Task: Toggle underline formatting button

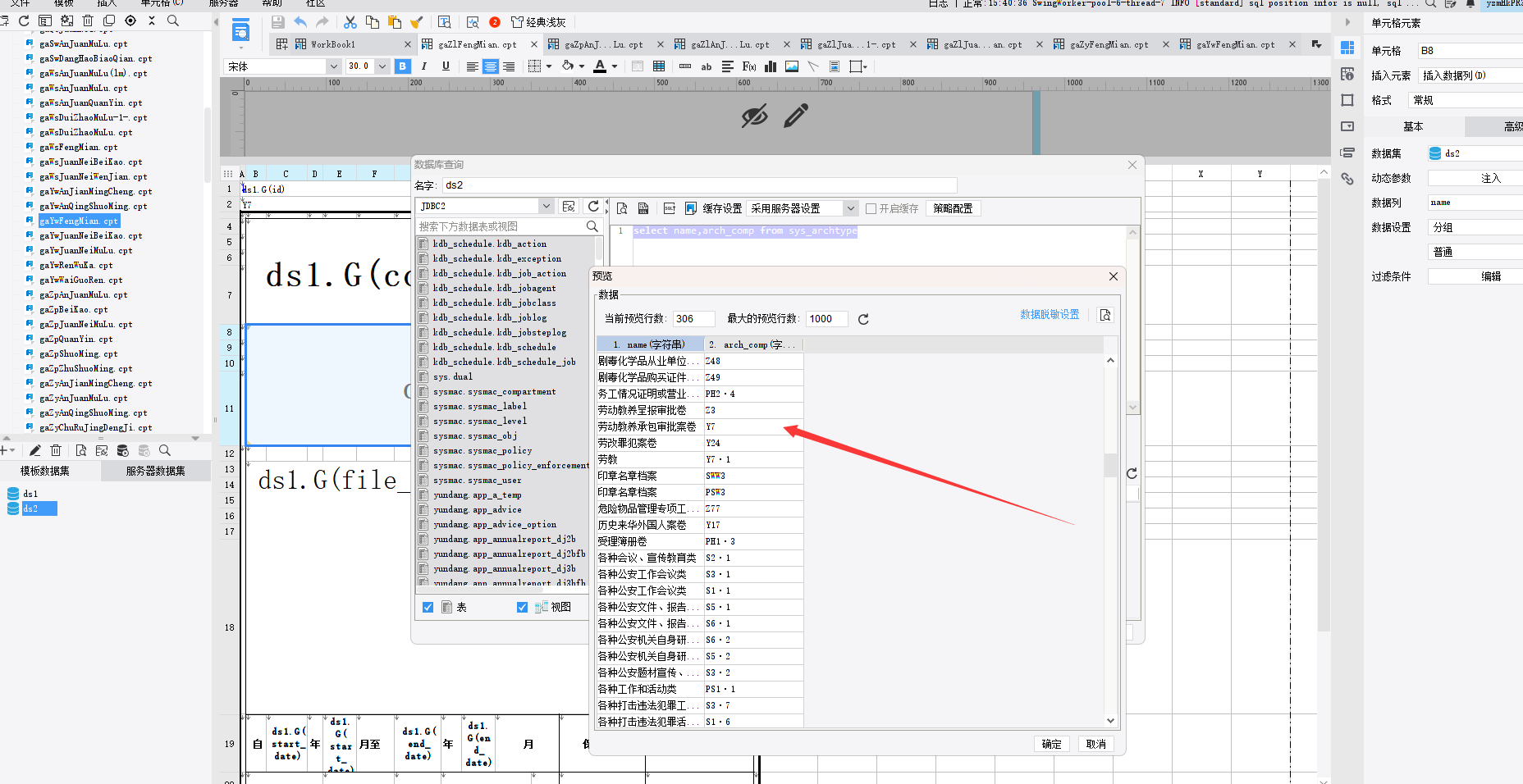Action: coord(446,66)
